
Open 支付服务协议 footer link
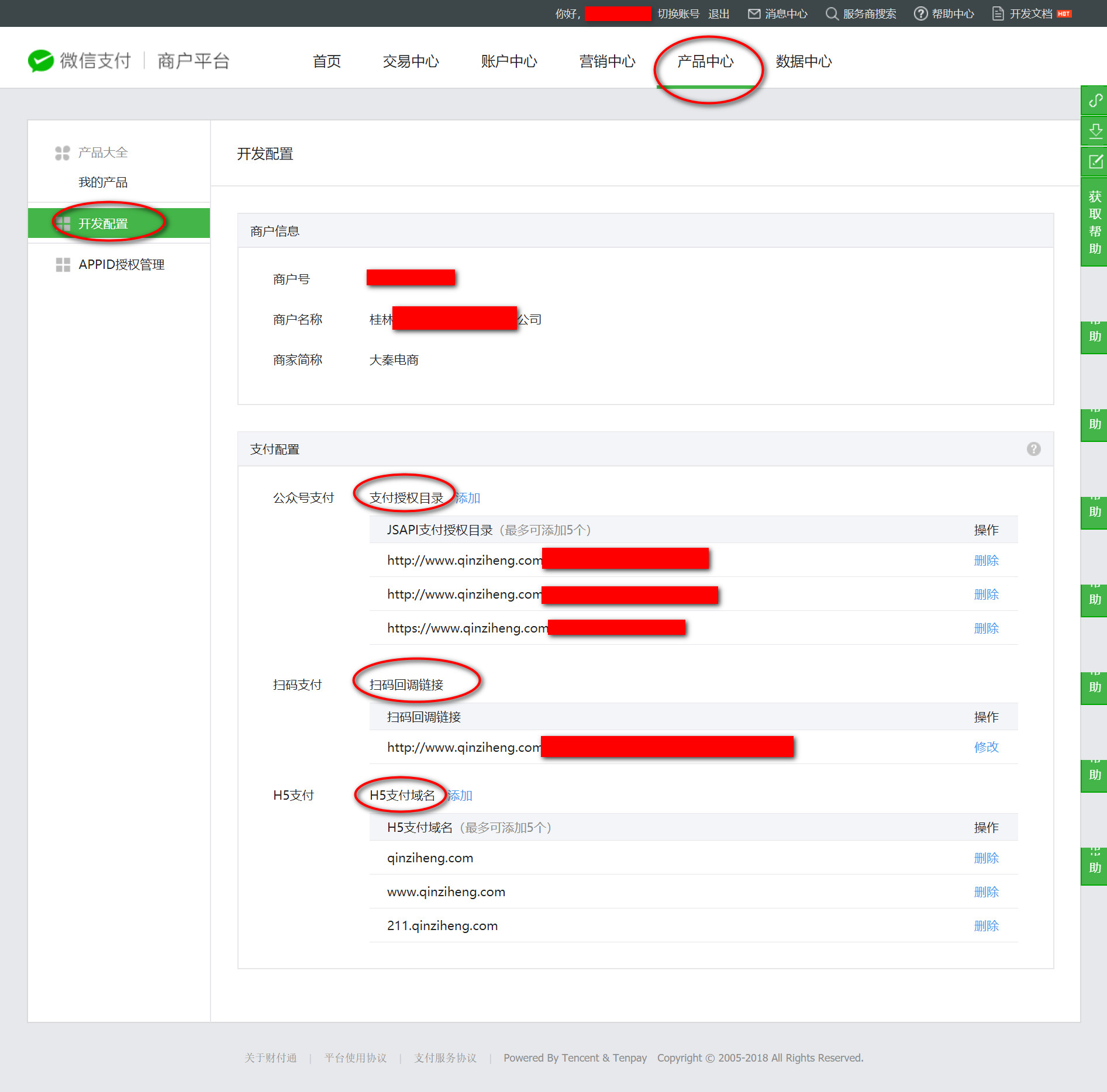click(x=446, y=1058)
